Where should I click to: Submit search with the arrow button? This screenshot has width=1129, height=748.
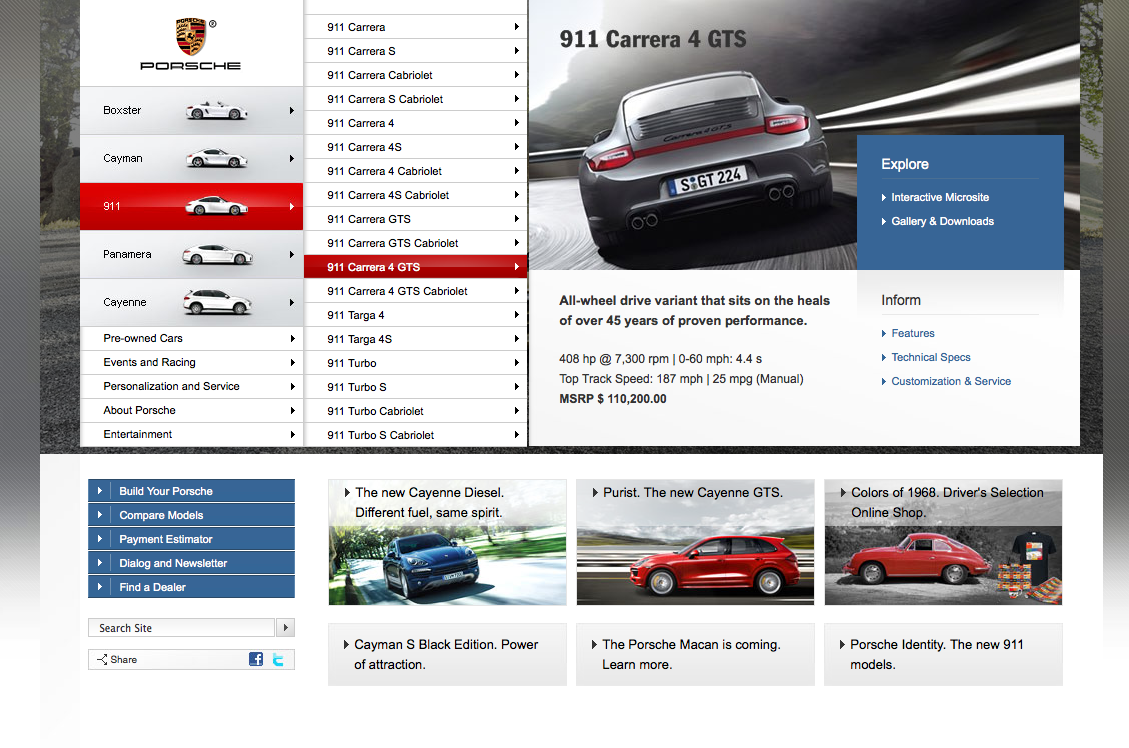tap(286, 628)
